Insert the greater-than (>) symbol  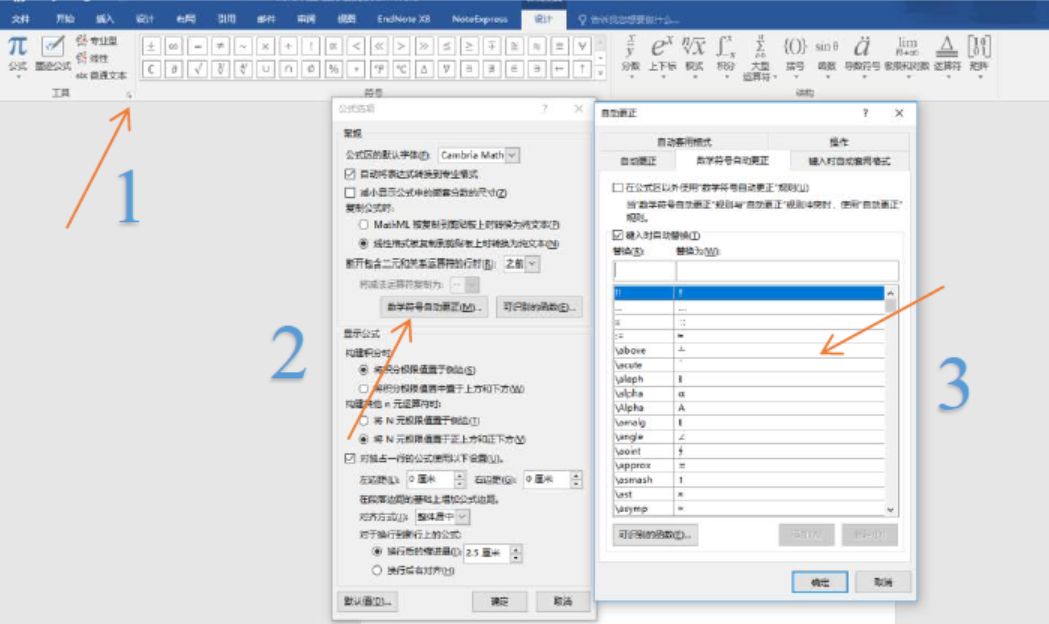[x=401, y=46]
